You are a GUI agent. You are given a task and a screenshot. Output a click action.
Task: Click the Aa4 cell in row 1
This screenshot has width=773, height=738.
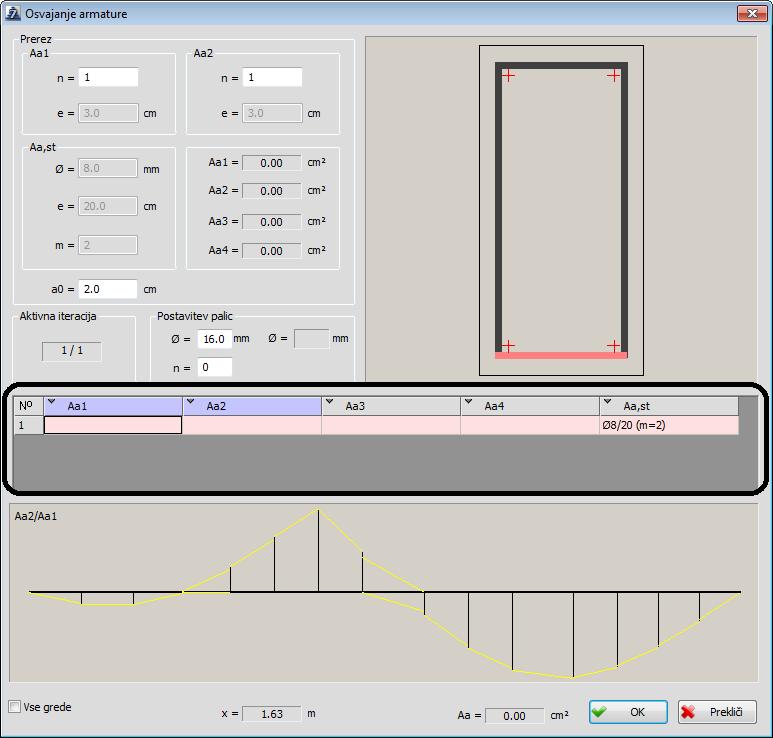pyautogui.click(x=530, y=425)
